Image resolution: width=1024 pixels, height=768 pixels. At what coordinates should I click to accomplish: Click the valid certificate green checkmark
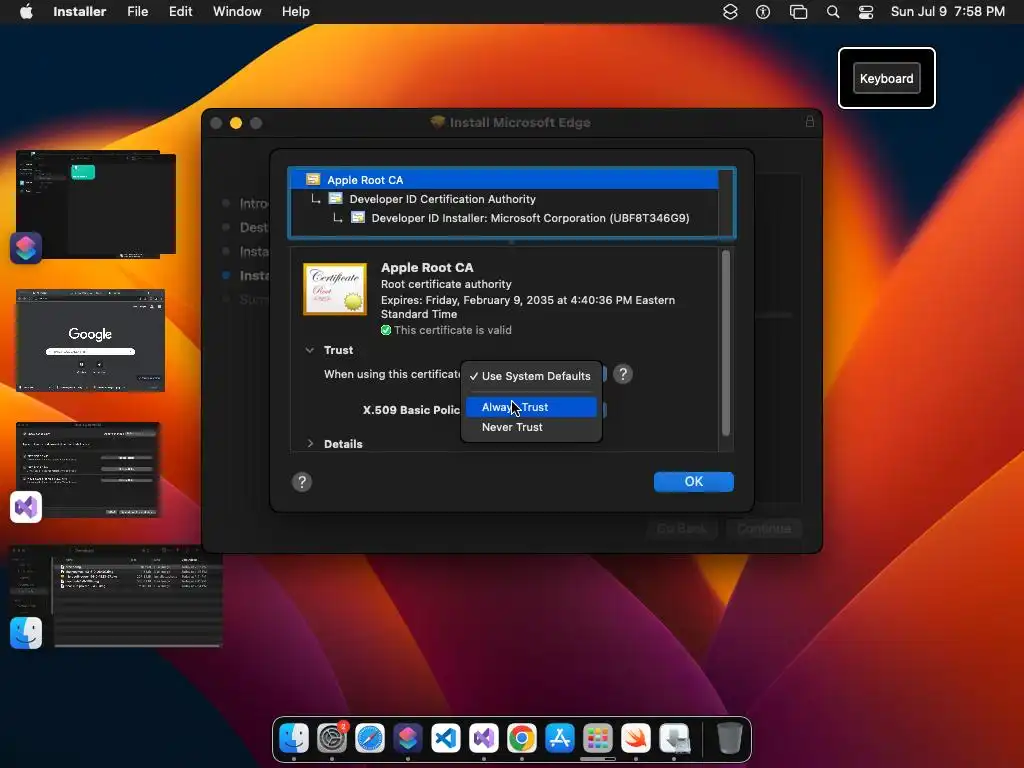click(386, 330)
